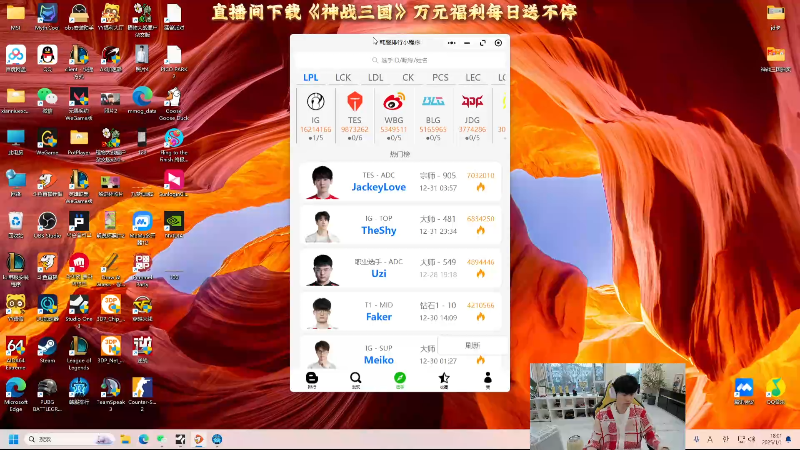Image resolution: width=800 pixels, height=450 pixels.
Task: Open the star favorites tab in bottom nav
Action: [444, 380]
